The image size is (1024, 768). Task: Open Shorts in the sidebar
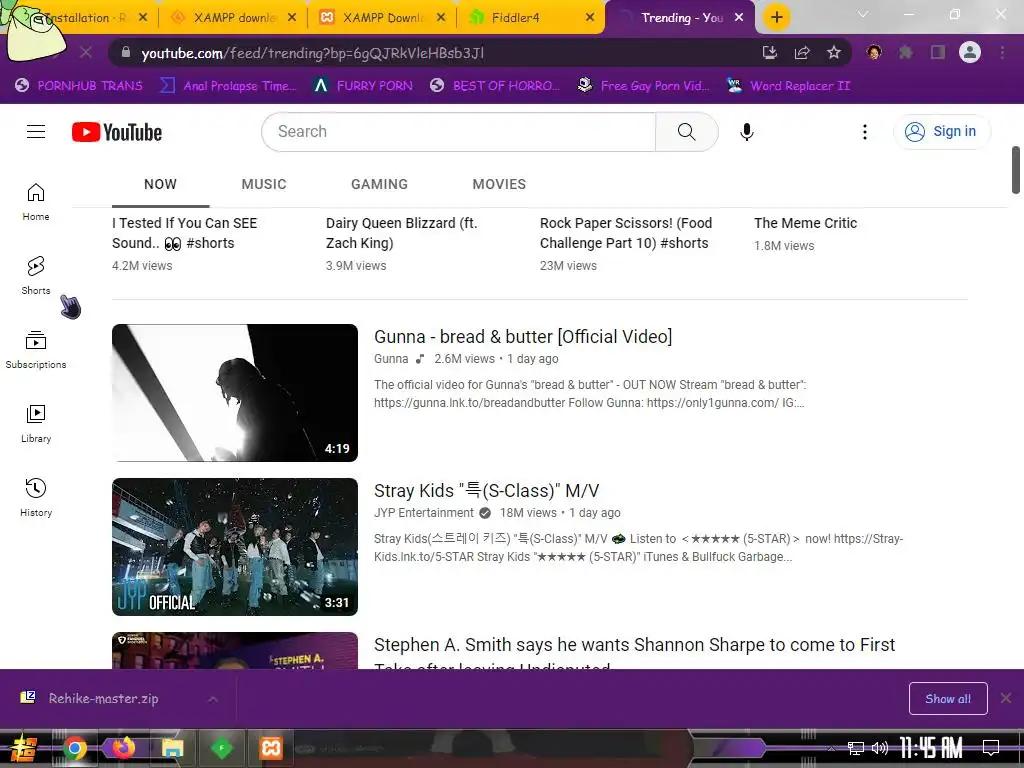tap(36, 276)
